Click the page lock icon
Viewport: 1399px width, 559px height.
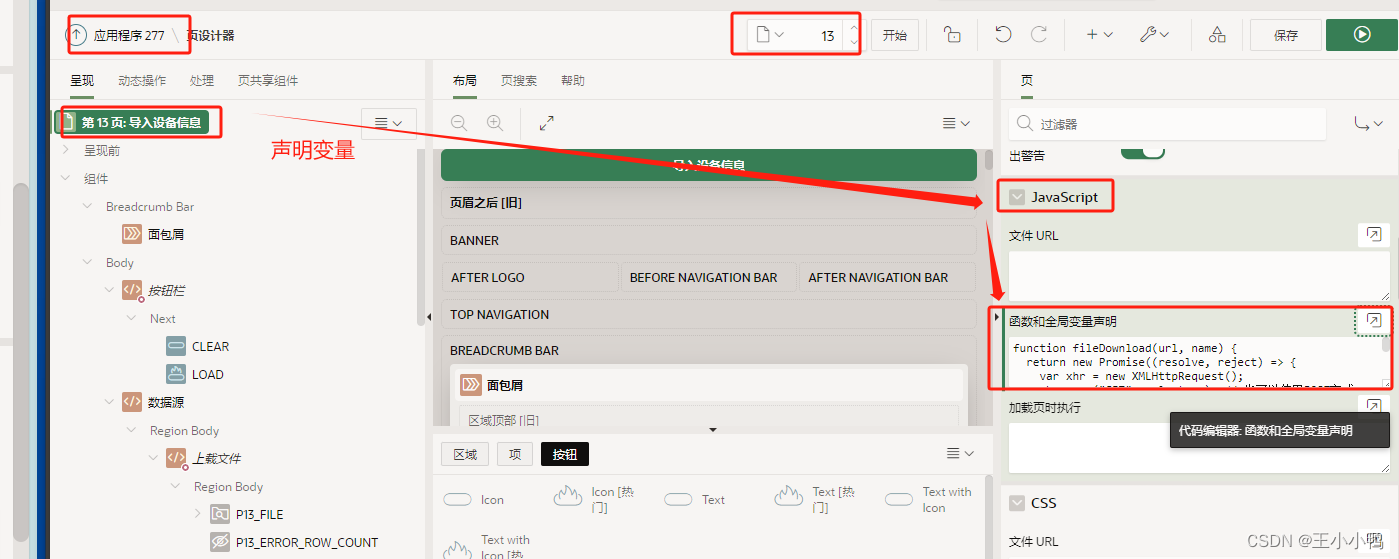(x=952, y=35)
